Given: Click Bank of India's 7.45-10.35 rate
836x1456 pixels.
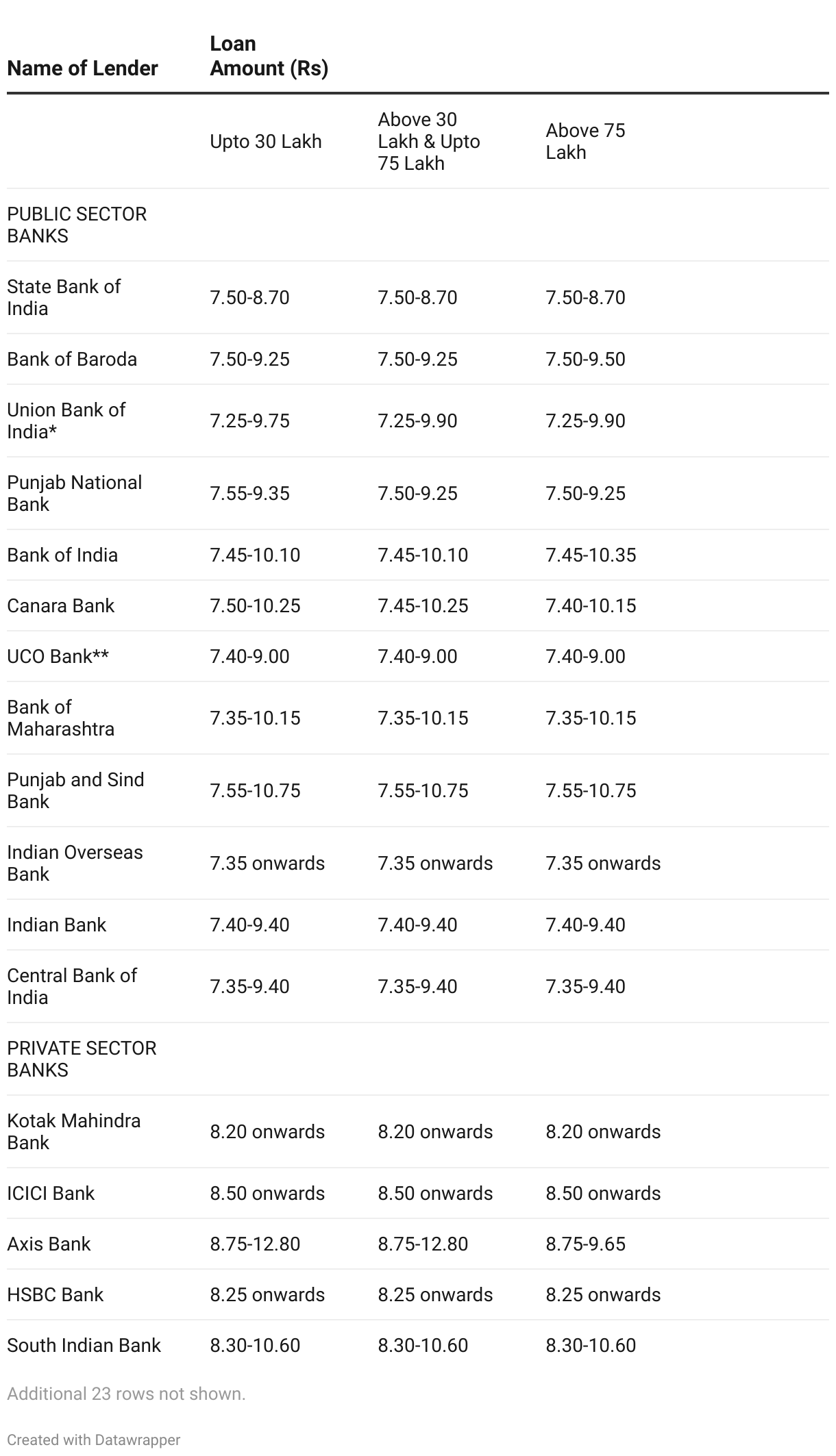Looking at the screenshot, I should pos(591,555).
